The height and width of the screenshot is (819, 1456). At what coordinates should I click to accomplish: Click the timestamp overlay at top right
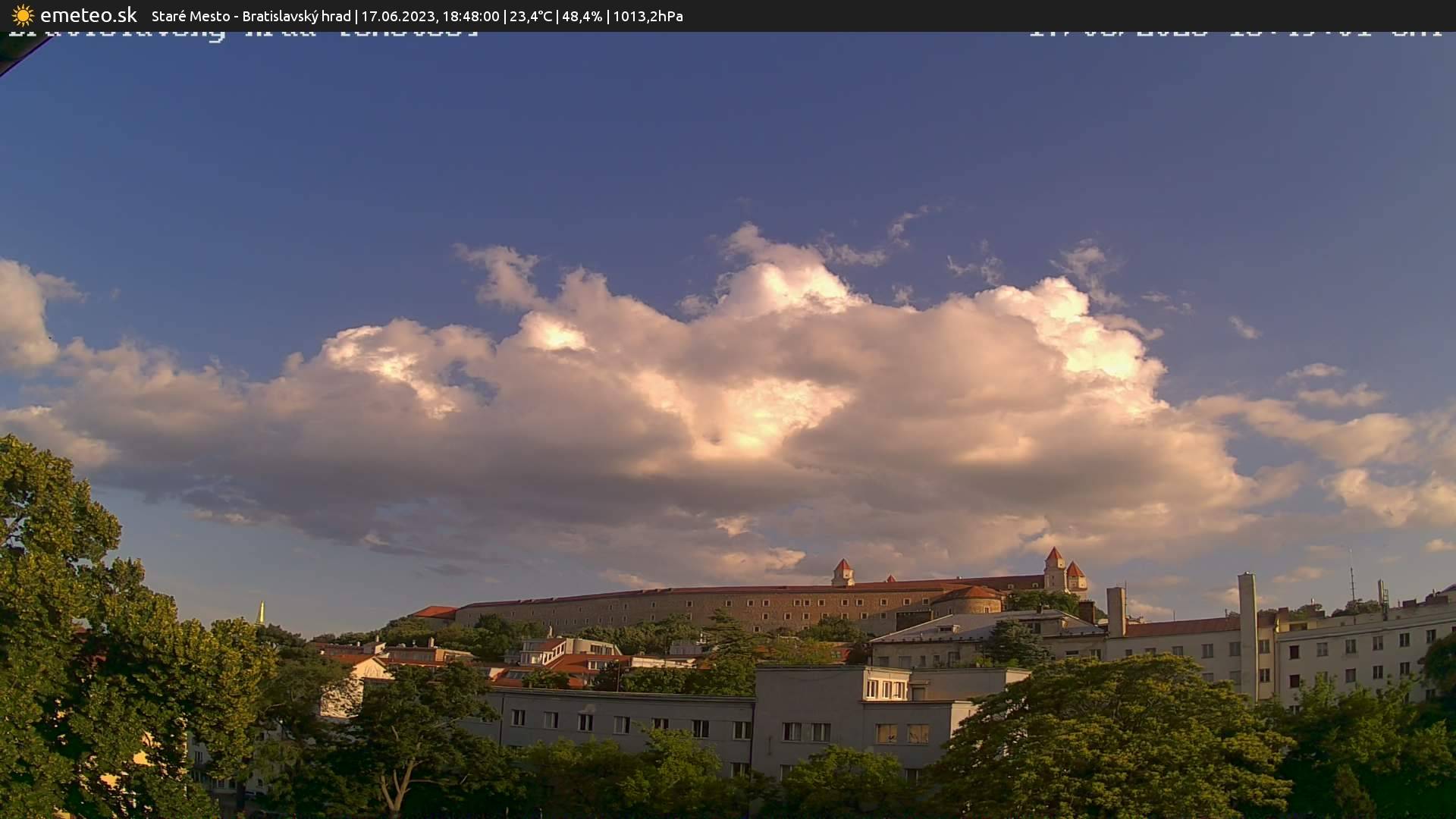click(x=1236, y=34)
